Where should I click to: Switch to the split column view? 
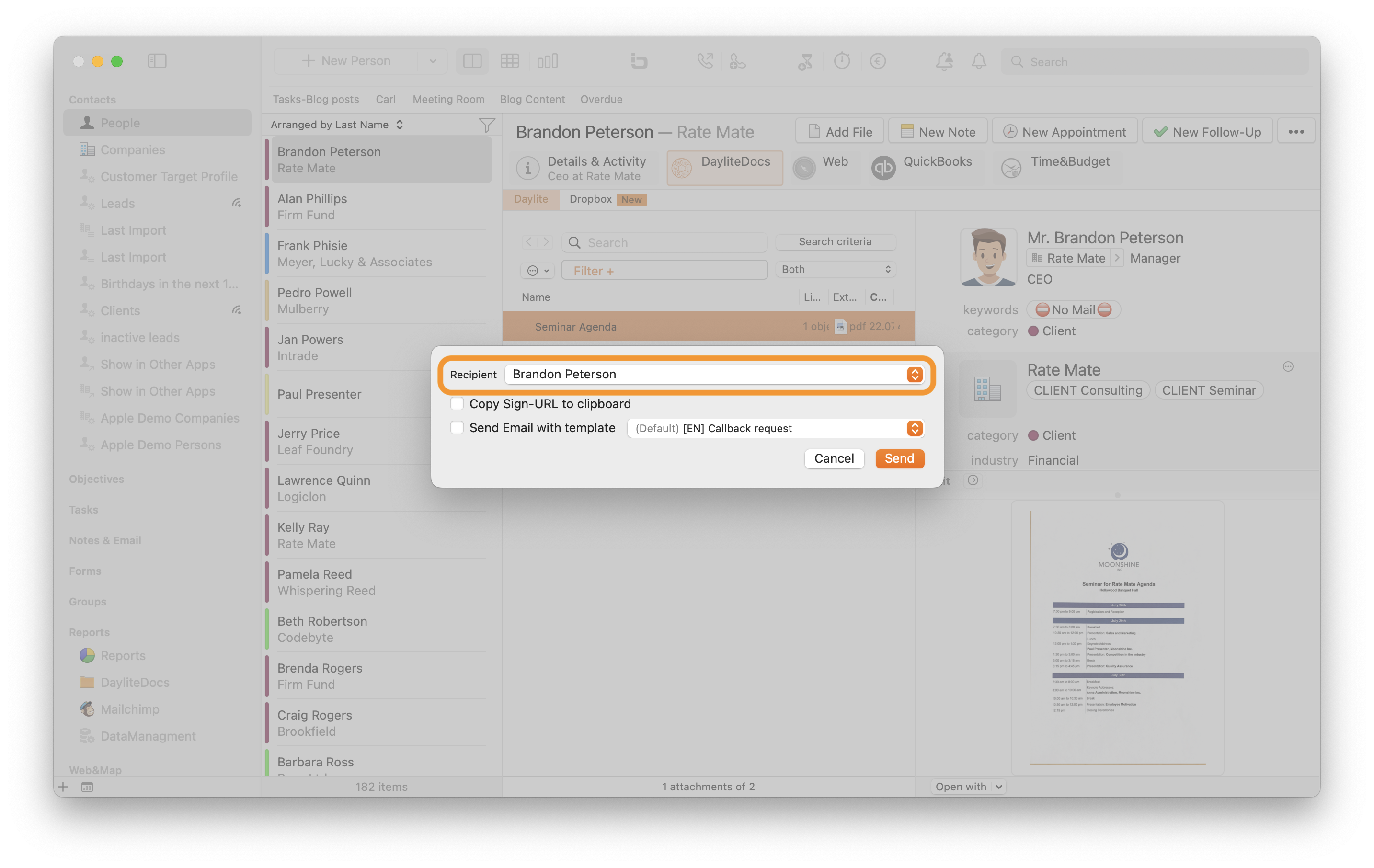[472, 60]
